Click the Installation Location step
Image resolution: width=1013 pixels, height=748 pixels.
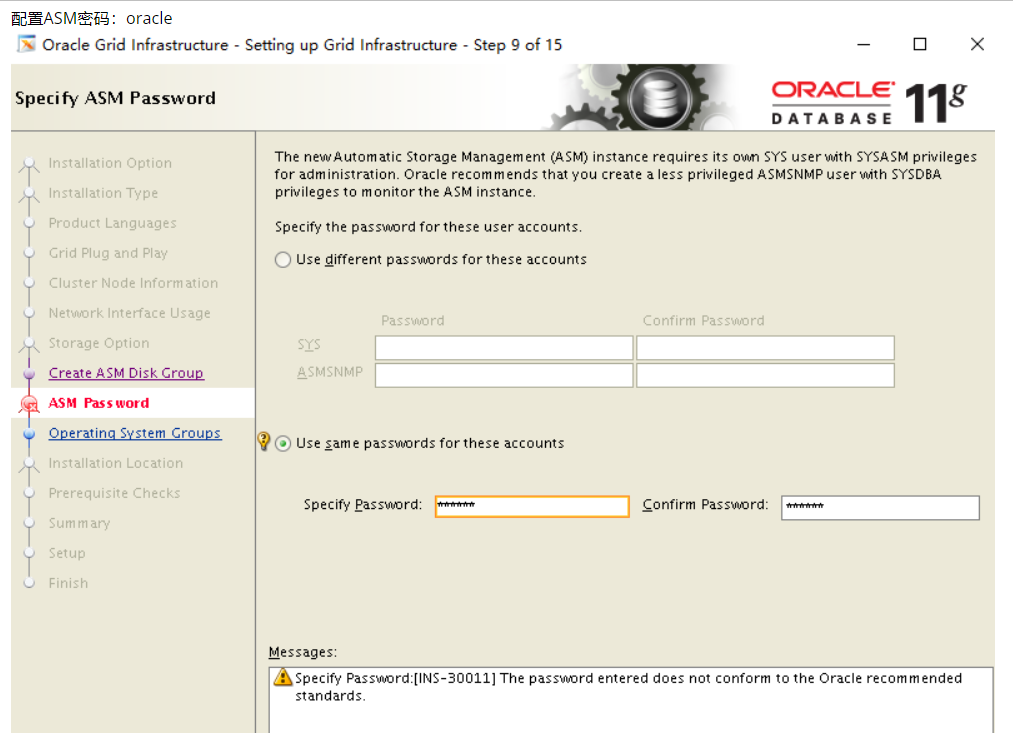[116, 463]
